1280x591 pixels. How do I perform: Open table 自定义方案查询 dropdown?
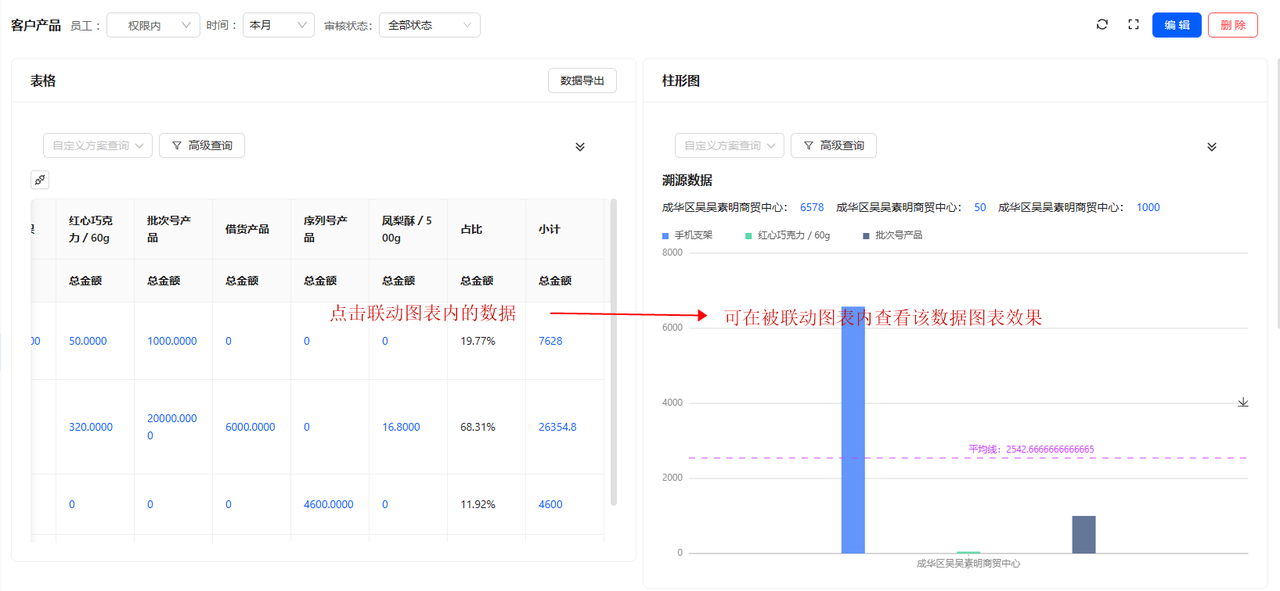click(x=98, y=146)
